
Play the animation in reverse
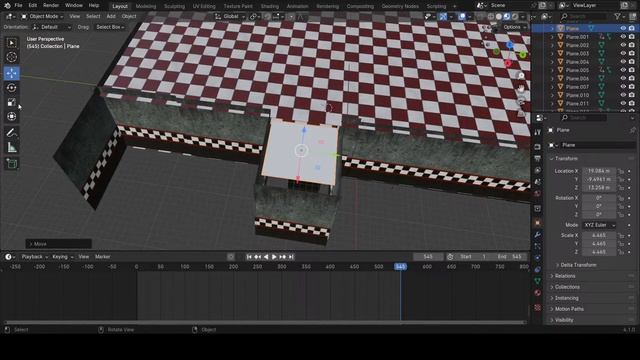click(266, 257)
